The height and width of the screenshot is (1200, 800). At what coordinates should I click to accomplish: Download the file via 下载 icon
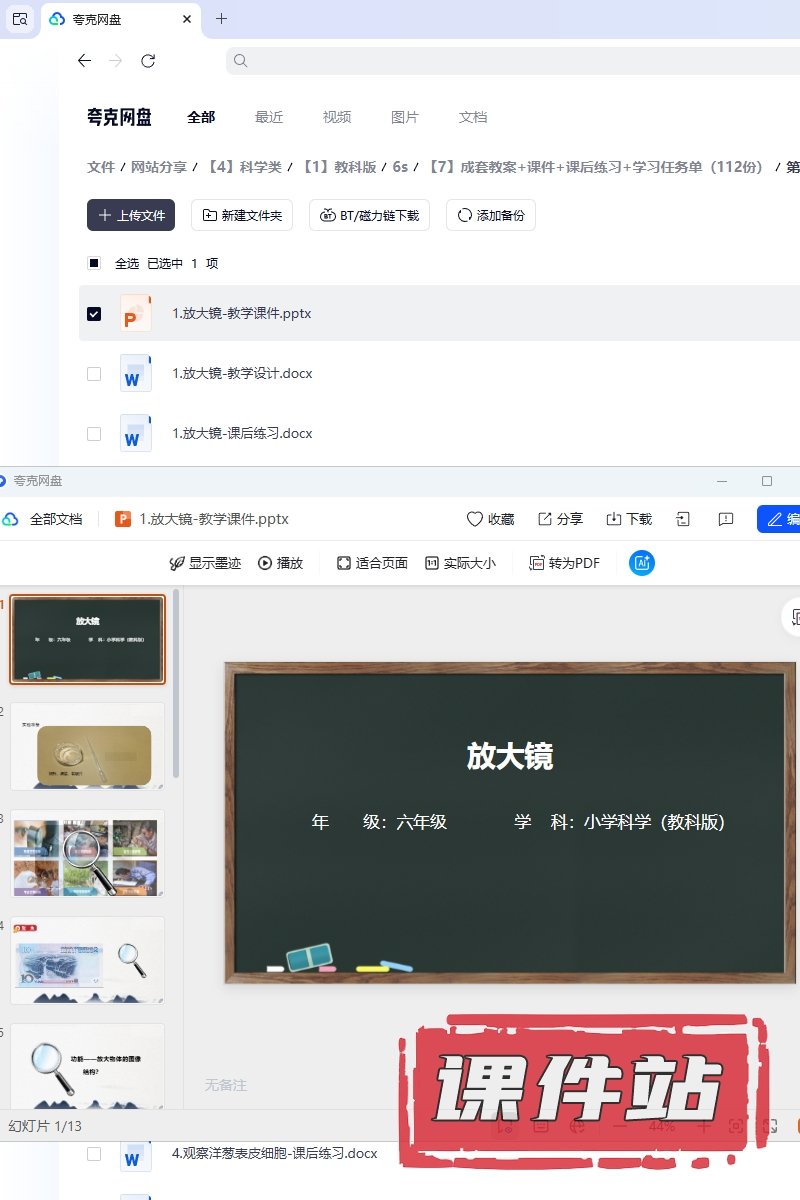614,519
